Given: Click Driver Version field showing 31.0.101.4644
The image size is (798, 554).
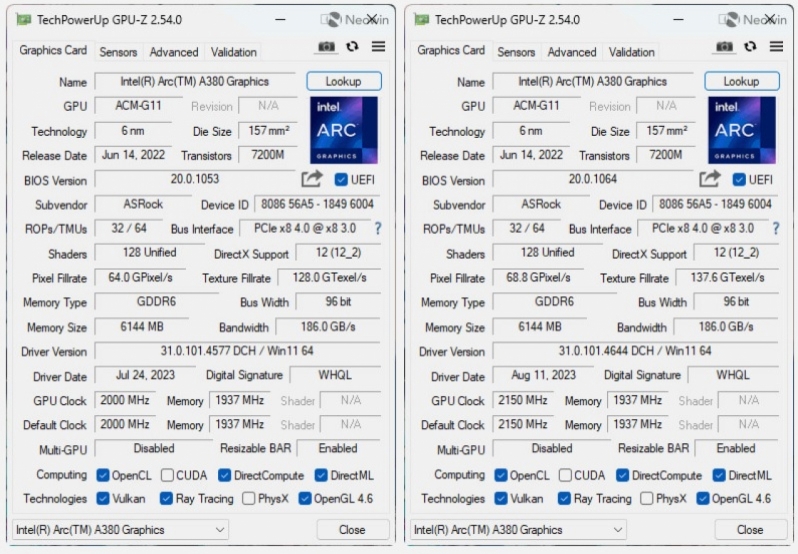Looking at the screenshot, I should [635, 351].
